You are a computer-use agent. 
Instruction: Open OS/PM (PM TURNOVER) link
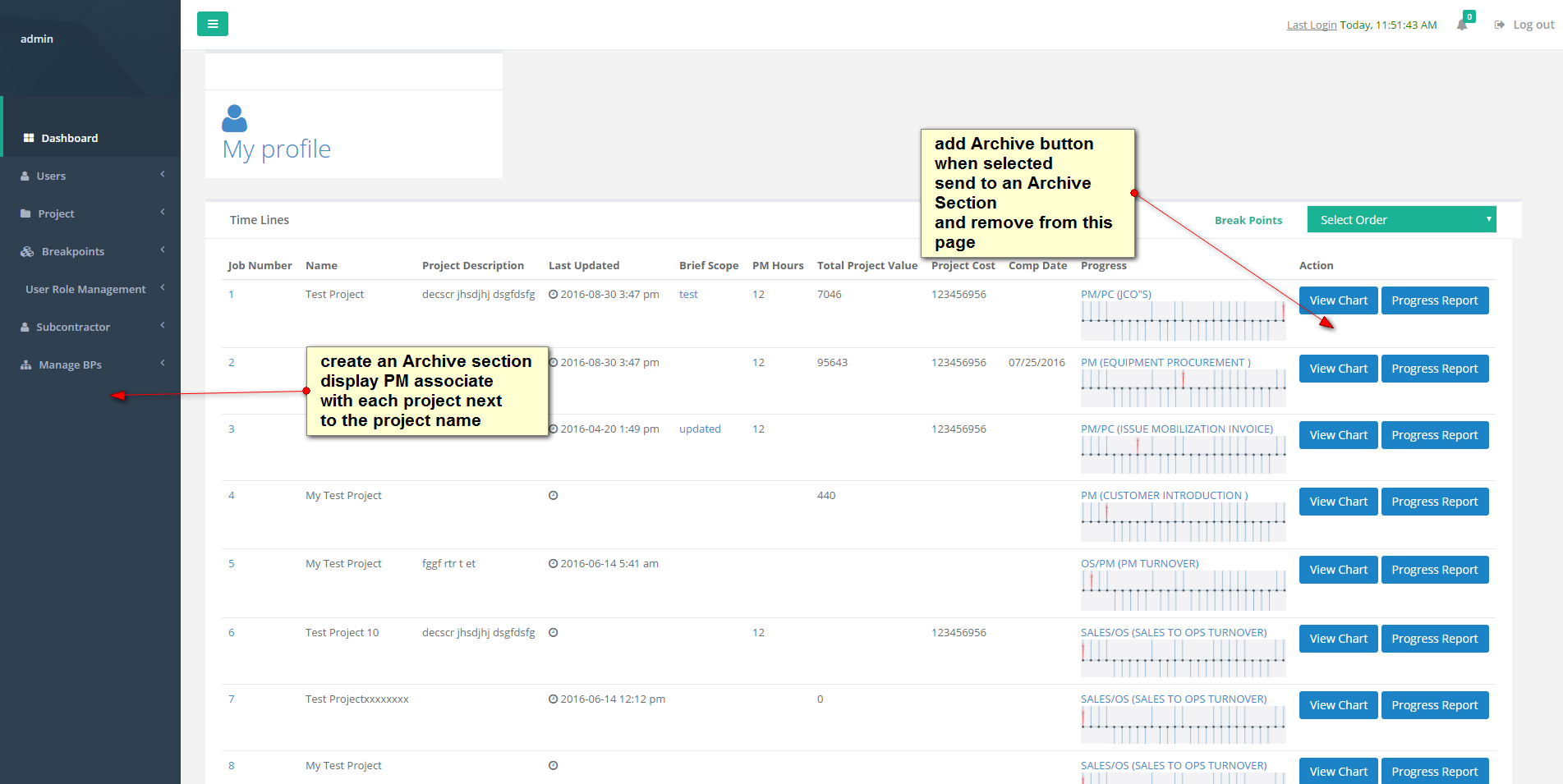coord(1139,563)
